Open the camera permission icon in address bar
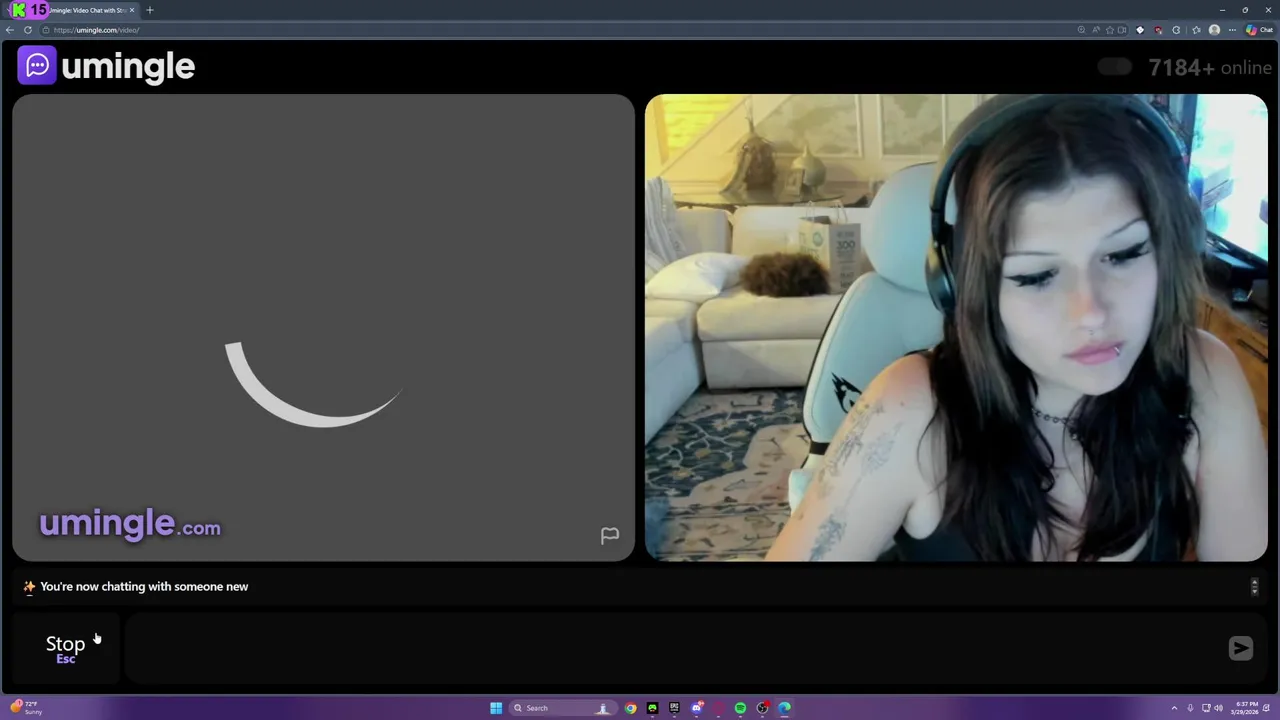The height and width of the screenshot is (720, 1280). click(1122, 30)
